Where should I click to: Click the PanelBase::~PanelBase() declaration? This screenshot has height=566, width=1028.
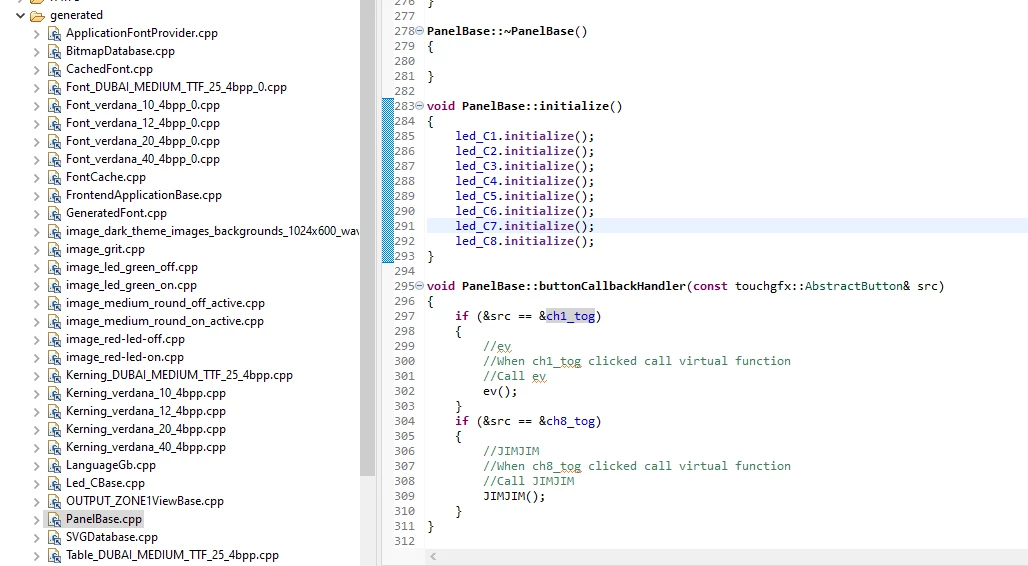pos(507,31)
